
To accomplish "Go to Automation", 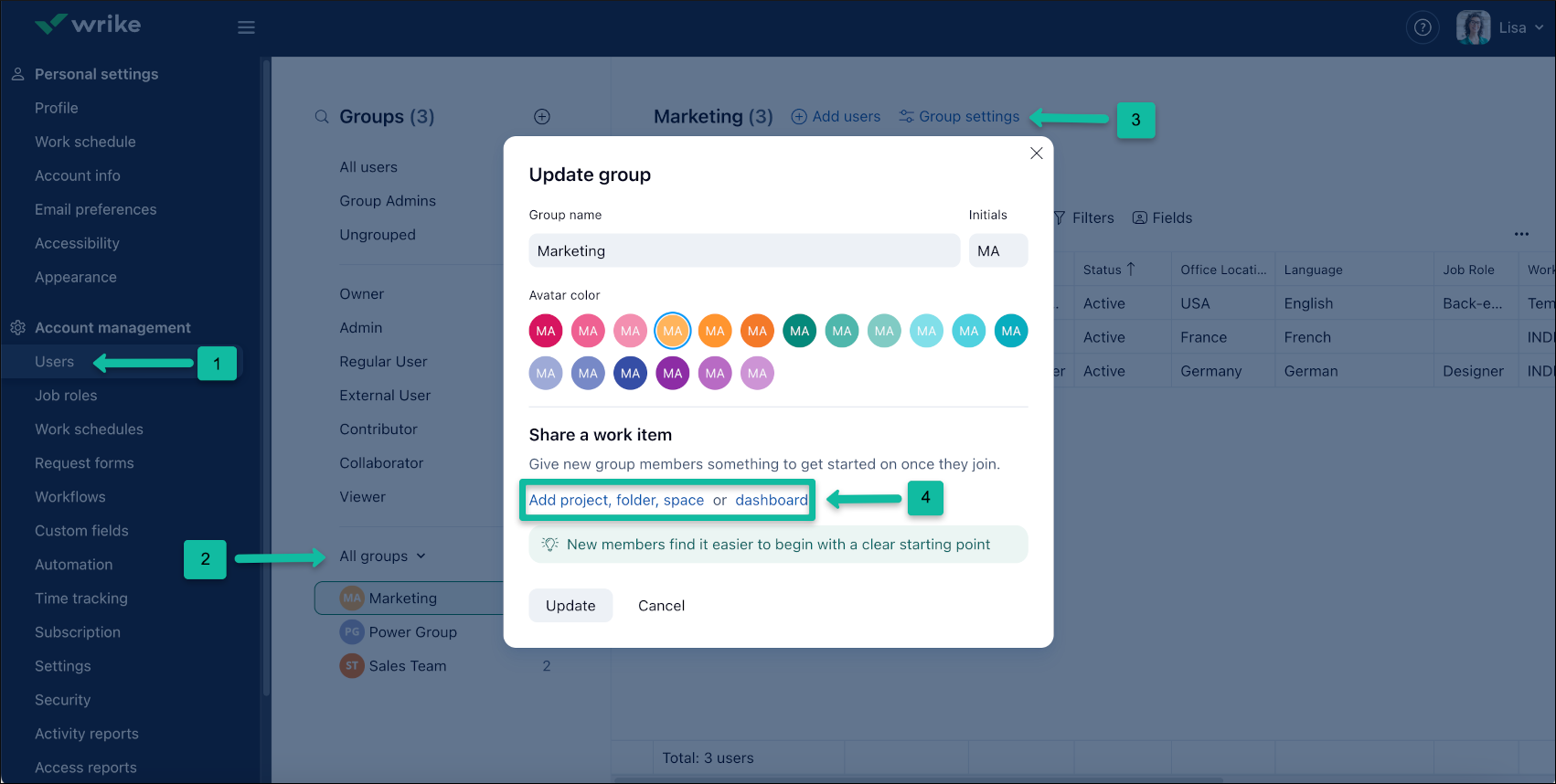I will point(74,565).
